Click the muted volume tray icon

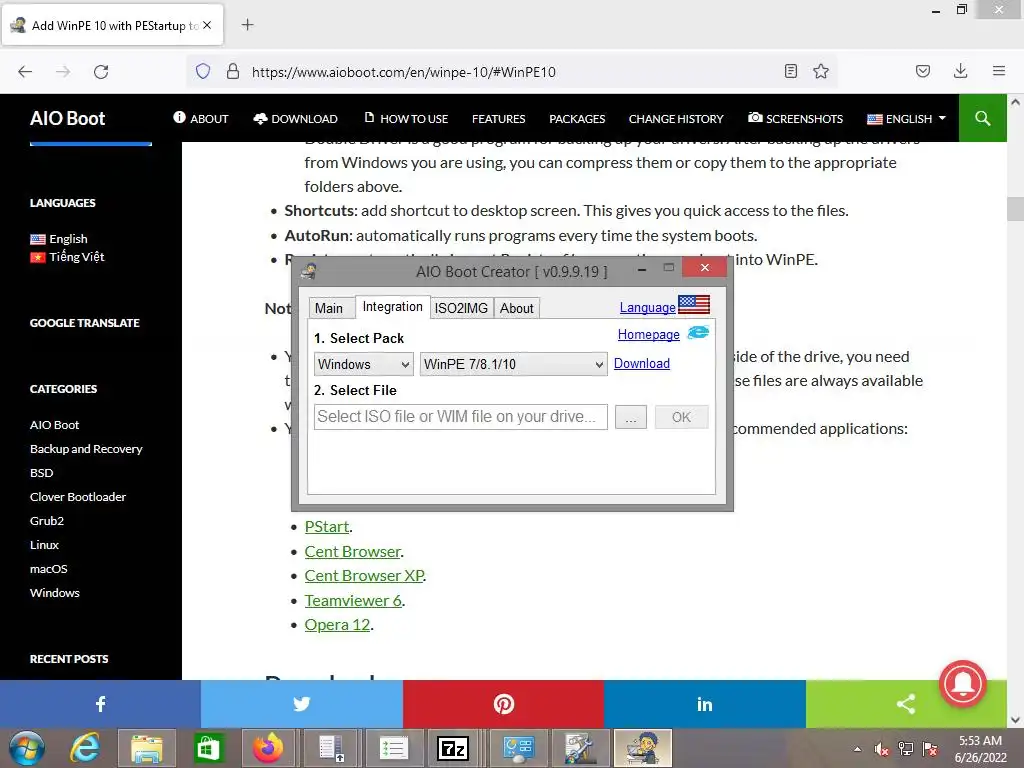point(882,749)
